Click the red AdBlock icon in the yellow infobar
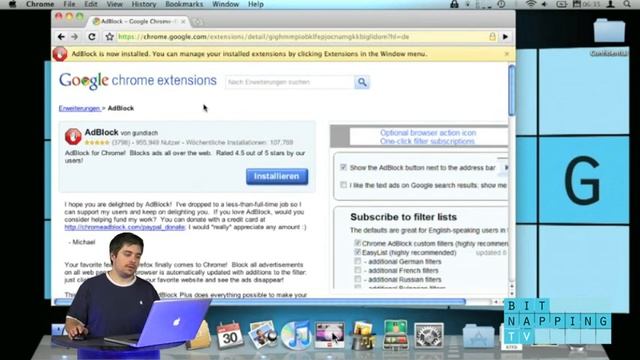 60,54
